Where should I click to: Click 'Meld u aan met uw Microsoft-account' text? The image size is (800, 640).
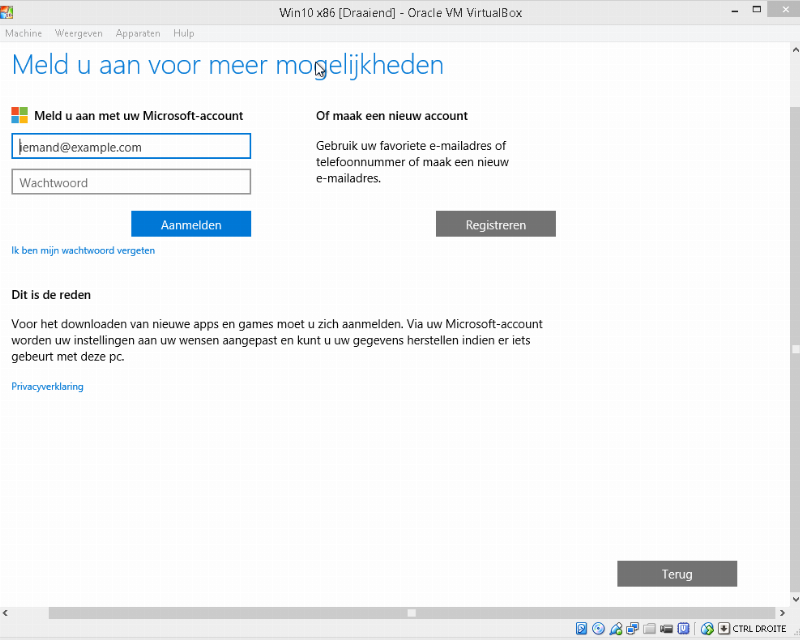[x=139, y=116]
